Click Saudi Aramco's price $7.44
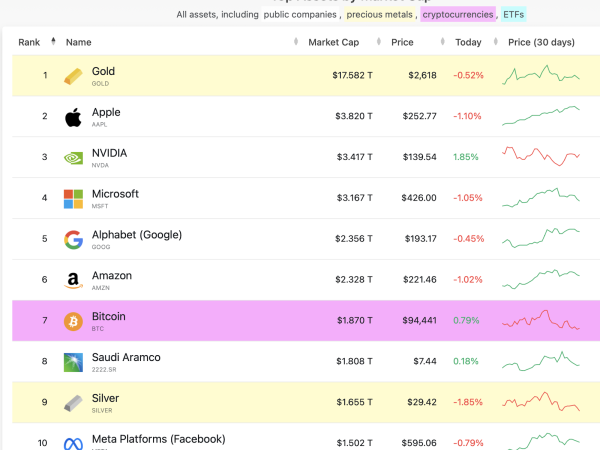600x450 pixels. pyautogui.click(x=425, y=362)
